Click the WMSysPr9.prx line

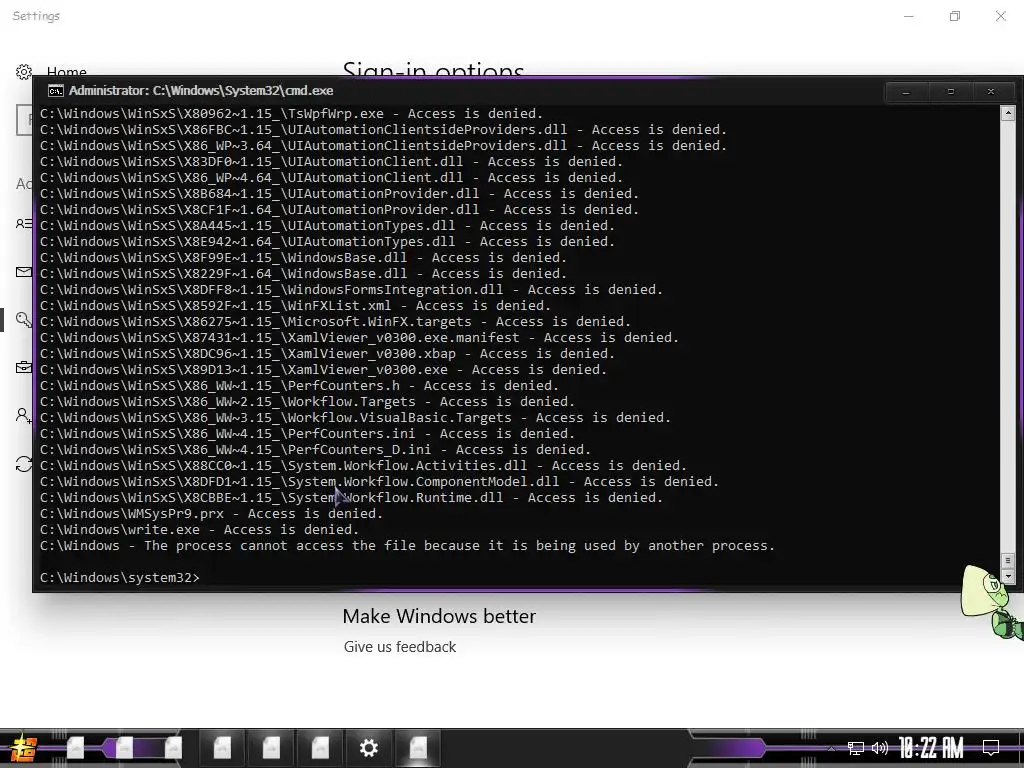click(x=212, y=513)
